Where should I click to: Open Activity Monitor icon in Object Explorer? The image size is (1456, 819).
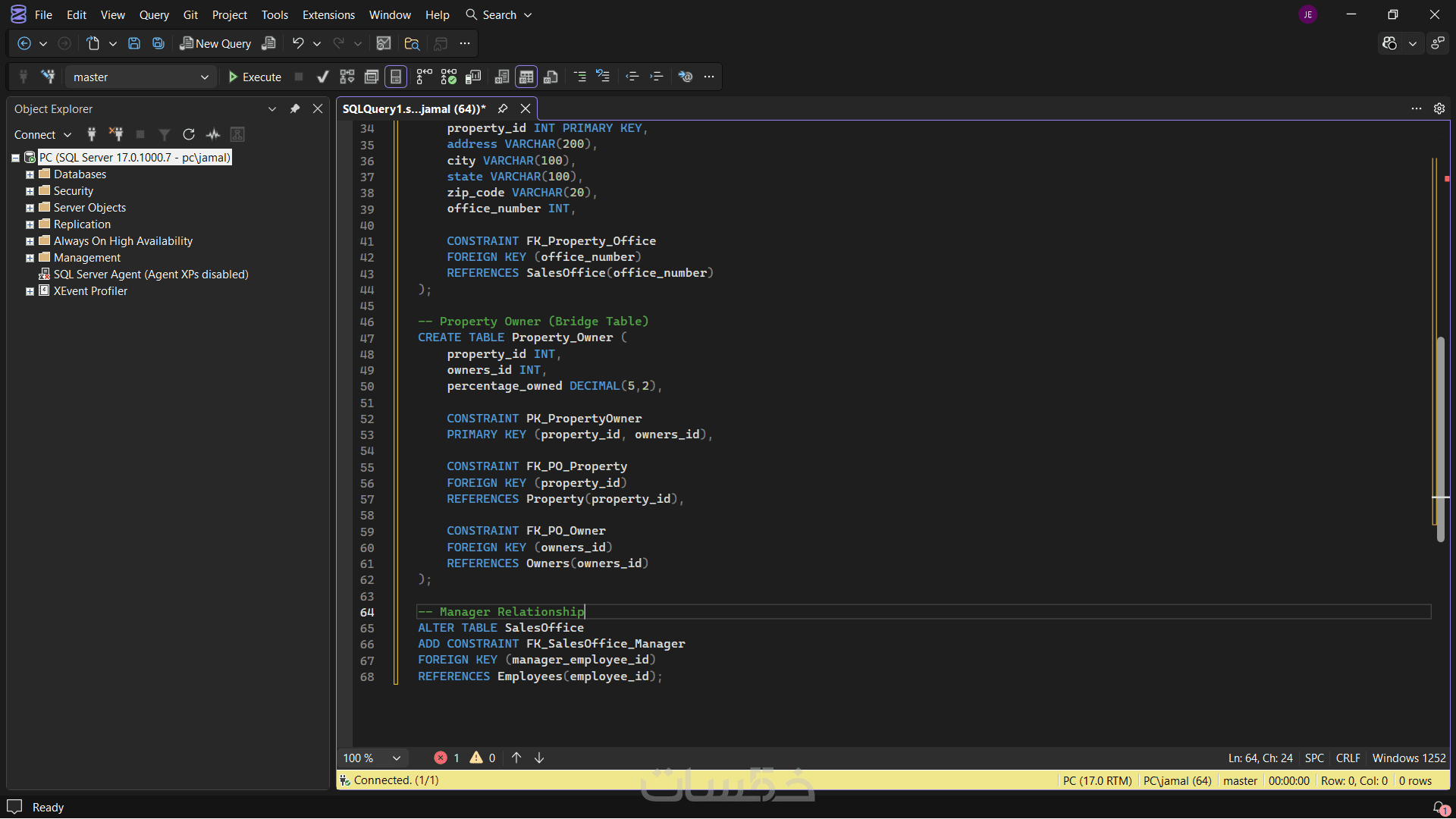(213, 134)
